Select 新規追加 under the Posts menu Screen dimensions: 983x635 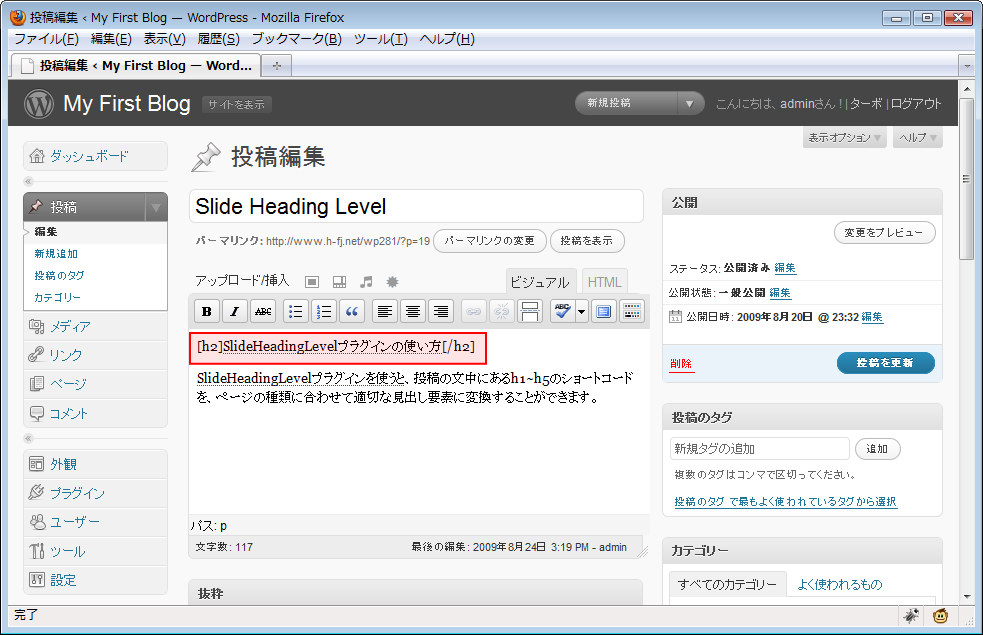click(56, 253)
